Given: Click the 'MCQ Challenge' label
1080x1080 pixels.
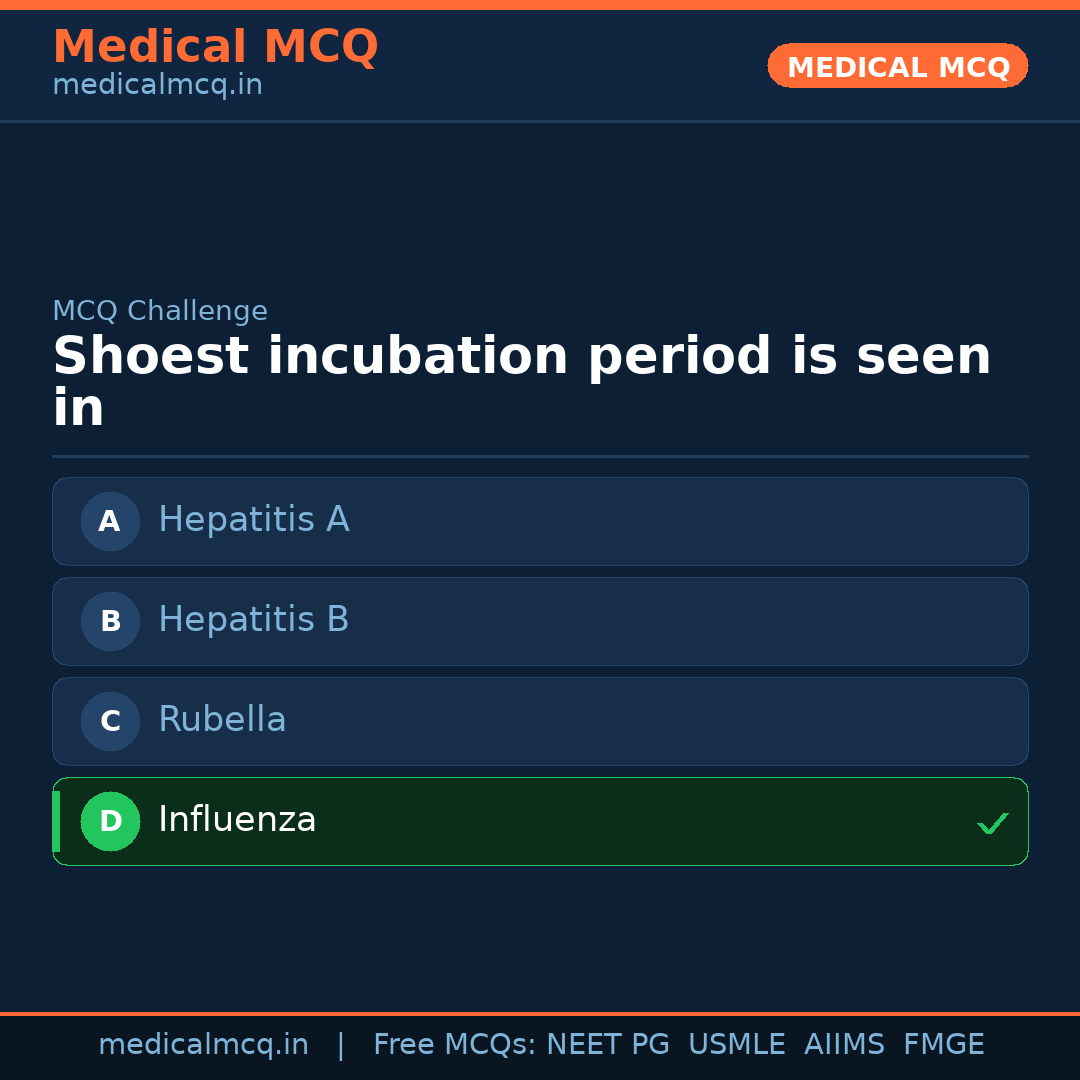Looking at the screenshot, I should click(x=160, y=311).
